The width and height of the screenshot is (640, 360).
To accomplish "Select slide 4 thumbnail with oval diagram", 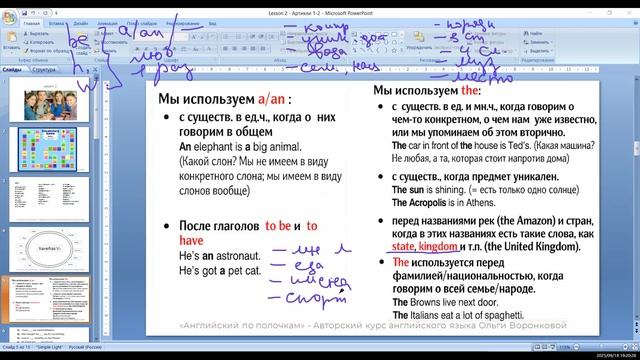I will click(49, 249).
